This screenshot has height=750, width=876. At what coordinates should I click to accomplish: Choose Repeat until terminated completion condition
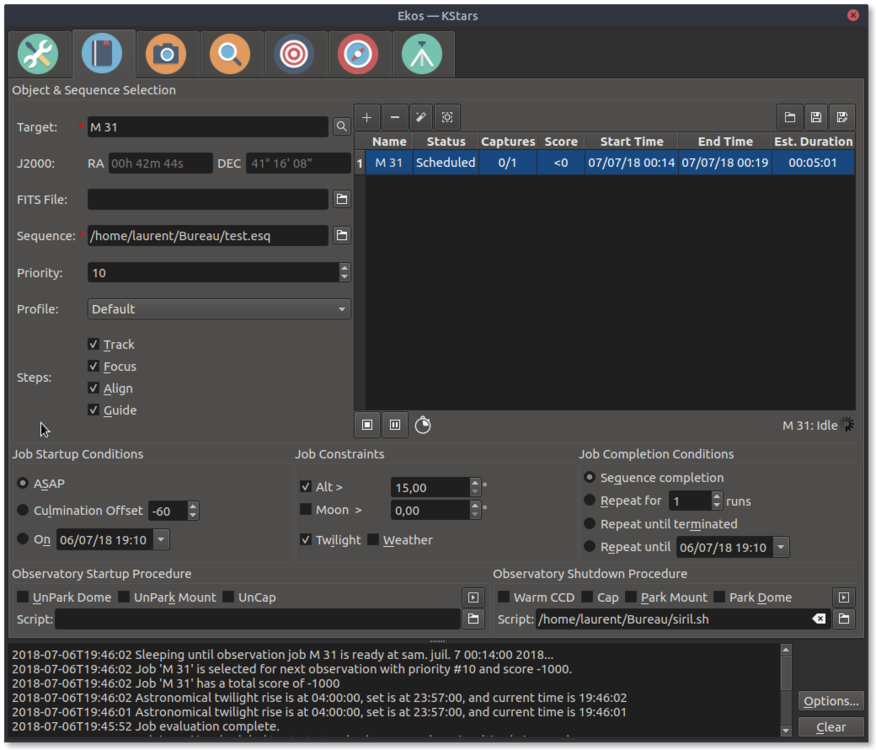click(x=589, y=523)
